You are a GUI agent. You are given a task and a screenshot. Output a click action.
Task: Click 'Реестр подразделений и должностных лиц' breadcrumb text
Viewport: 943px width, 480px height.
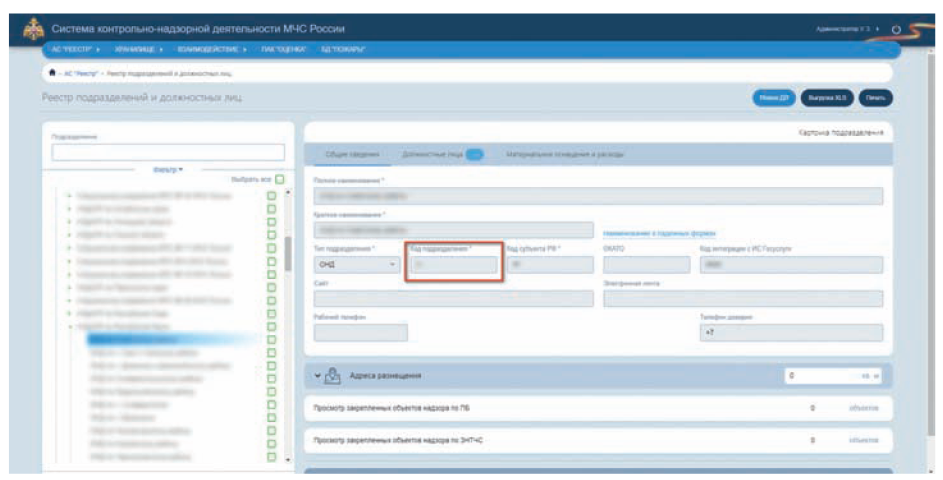pyautogui.click(x=169, y=73)
